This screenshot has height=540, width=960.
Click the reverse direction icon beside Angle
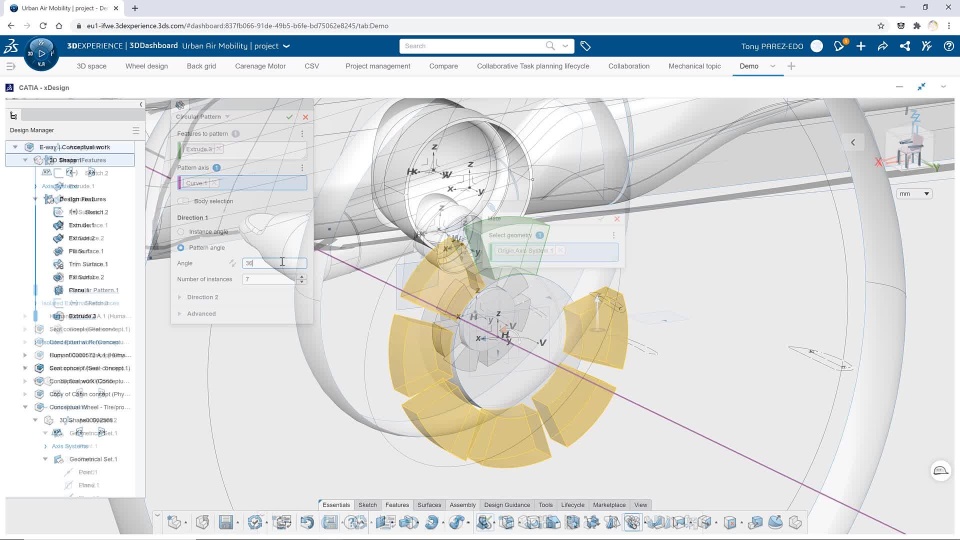tap(233, 263)
